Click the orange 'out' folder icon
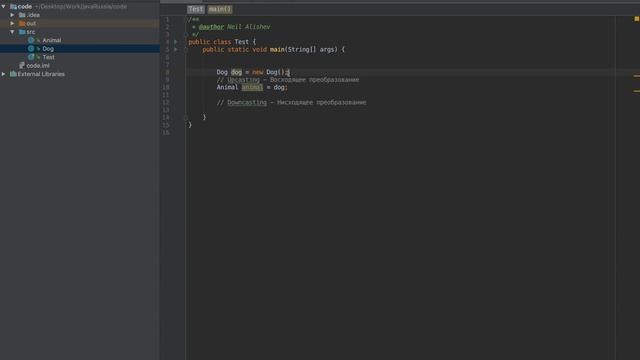 pyautogui.click(x=22, y=23)
